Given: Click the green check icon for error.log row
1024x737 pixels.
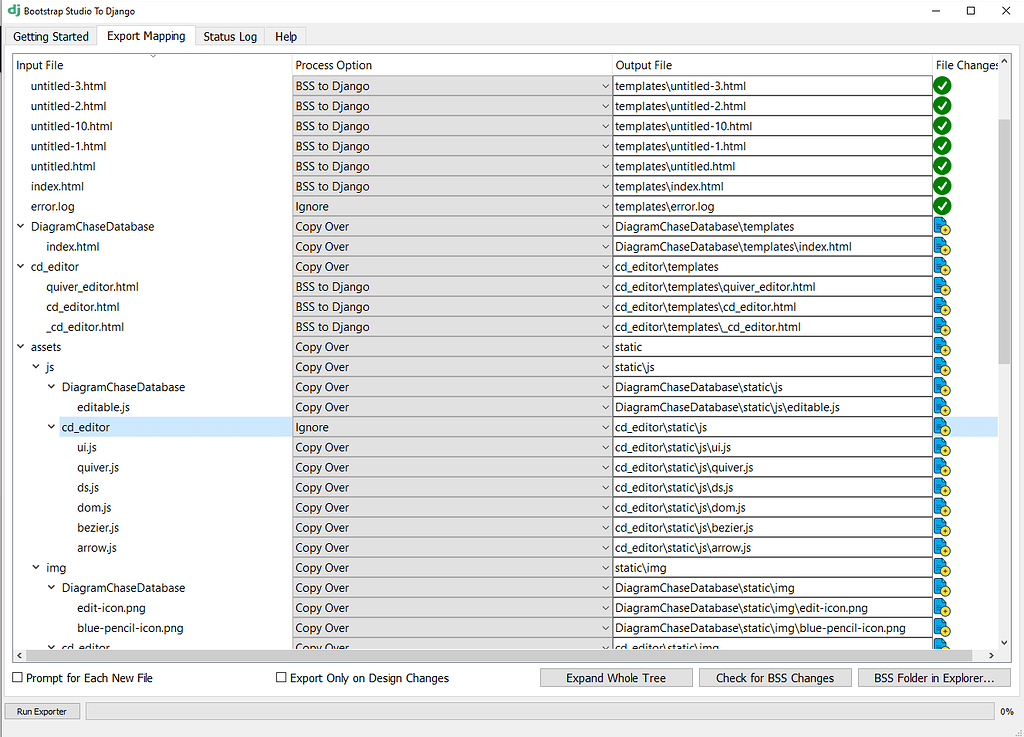Looking at the screenshot, I should coord(942,206).
